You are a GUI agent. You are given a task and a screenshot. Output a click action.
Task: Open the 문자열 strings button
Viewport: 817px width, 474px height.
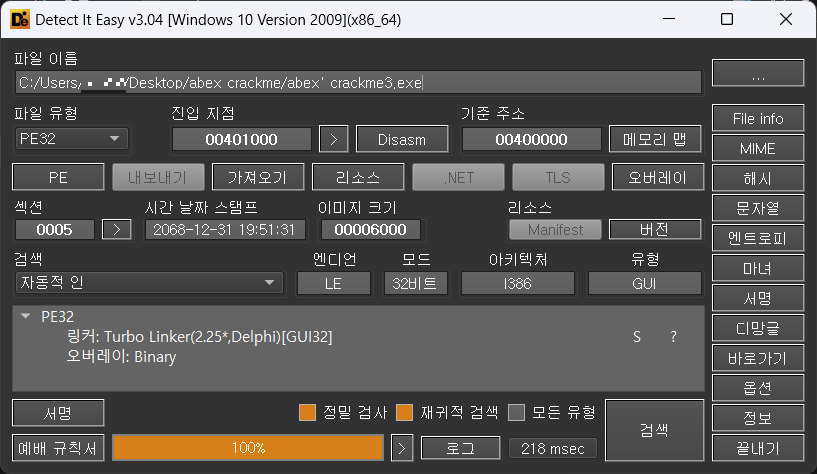coord(758,208)
